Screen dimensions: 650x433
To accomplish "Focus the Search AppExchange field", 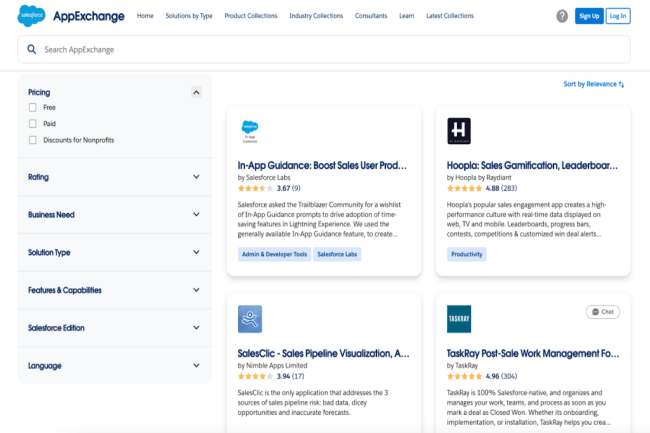I will pos(330,49).
